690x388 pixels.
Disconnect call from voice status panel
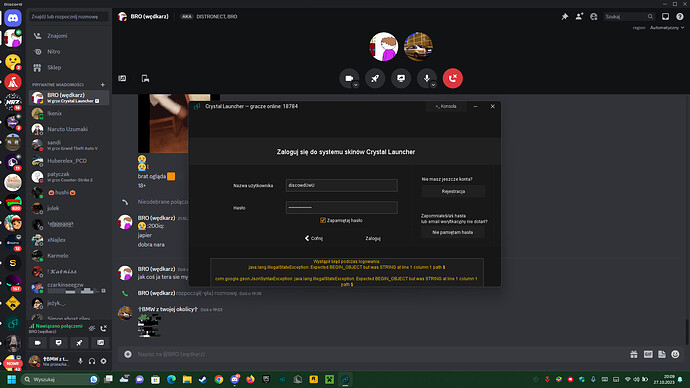click(x=103, y=328)
